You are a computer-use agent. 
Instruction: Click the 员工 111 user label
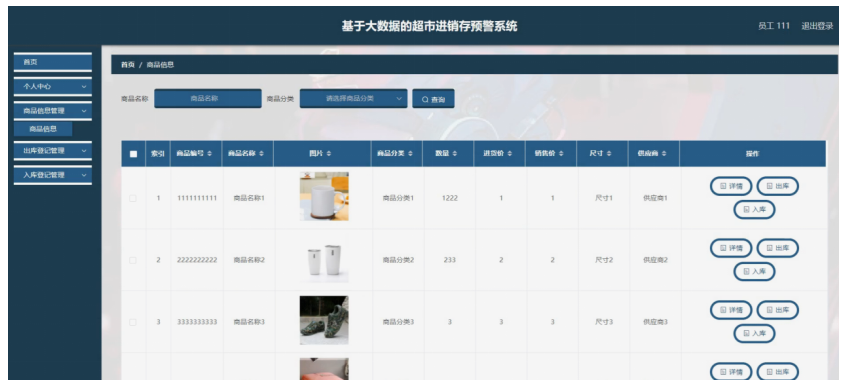pyautogui.click(x=774, y=26)
